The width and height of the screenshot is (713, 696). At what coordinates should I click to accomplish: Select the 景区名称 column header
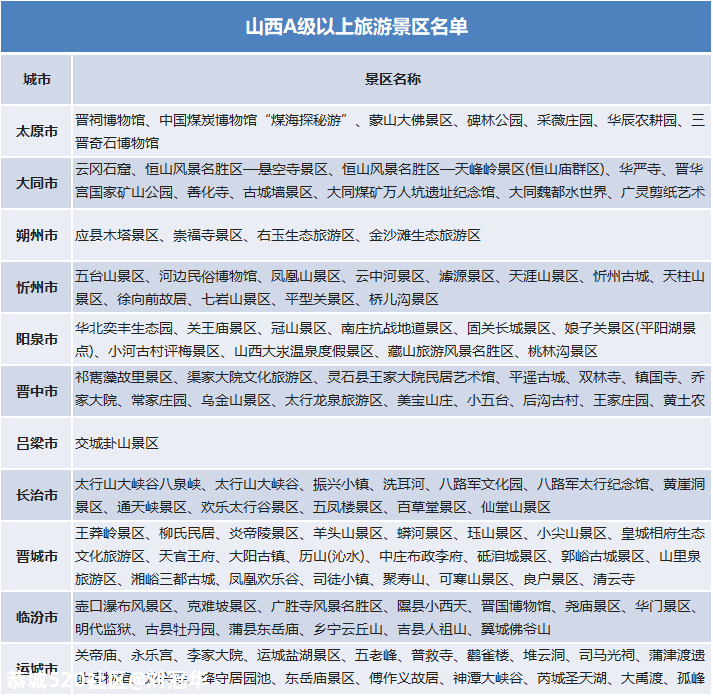[x=392, y=79]
